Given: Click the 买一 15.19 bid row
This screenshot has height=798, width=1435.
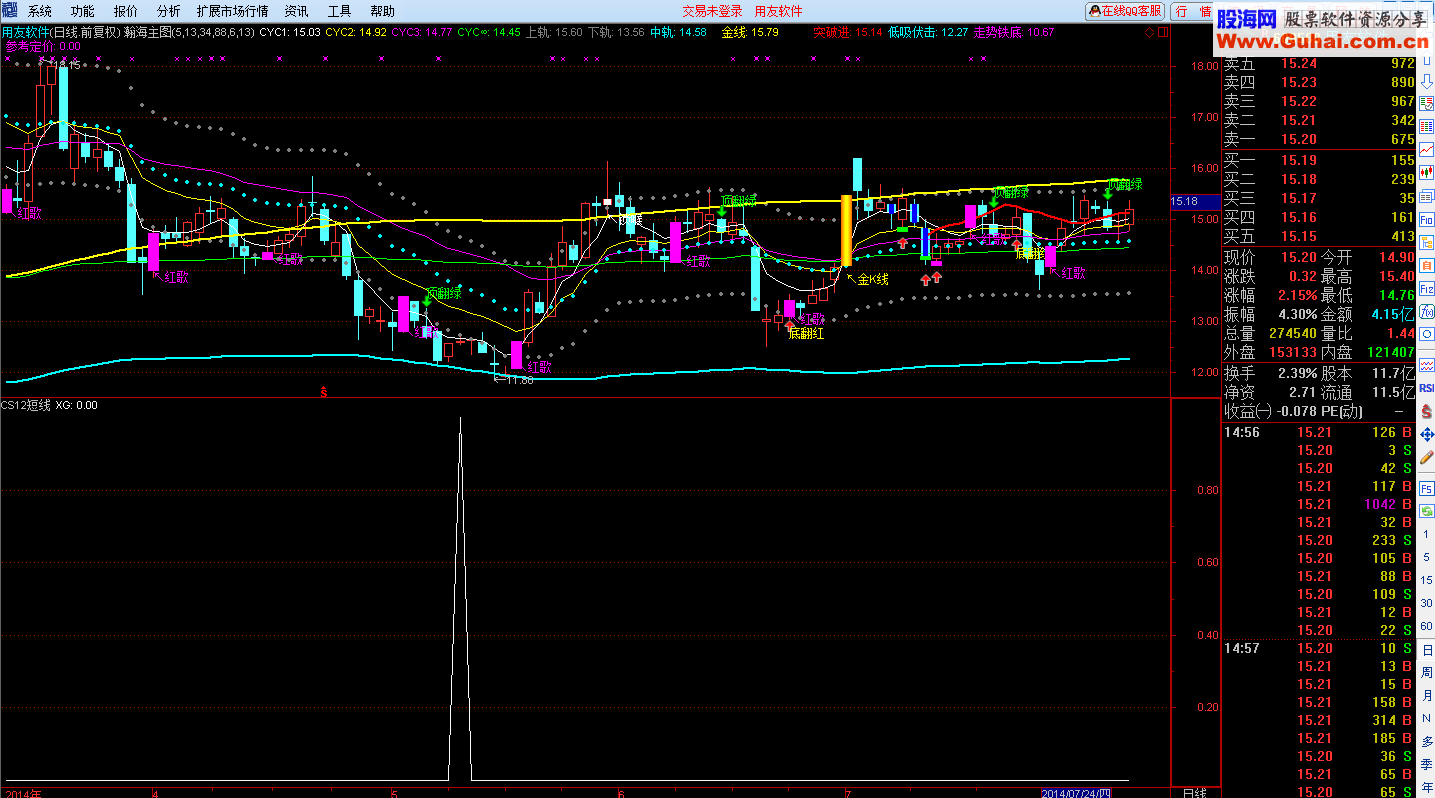Looking at the screenshot, I should click(1319, 160).
